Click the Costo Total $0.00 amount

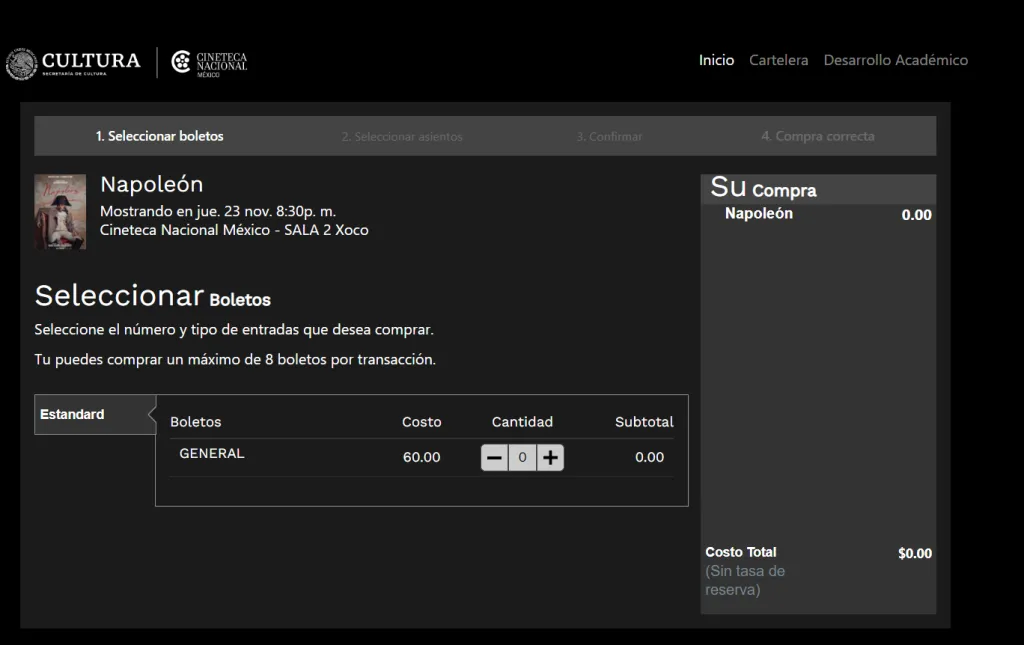[x=914, y=553]
